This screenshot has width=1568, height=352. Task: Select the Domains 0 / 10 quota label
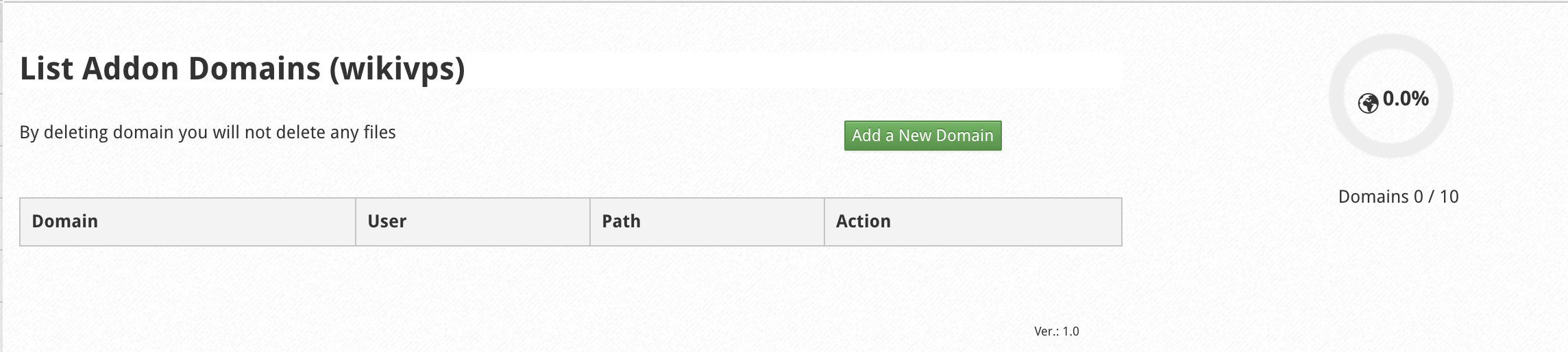click(x=1398, y=197)
